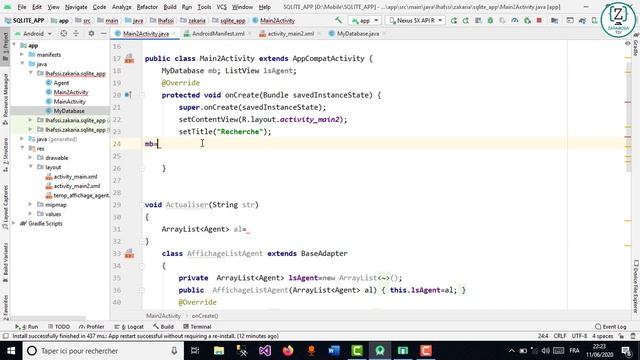Expand the mipmap folder

[30, 204]
